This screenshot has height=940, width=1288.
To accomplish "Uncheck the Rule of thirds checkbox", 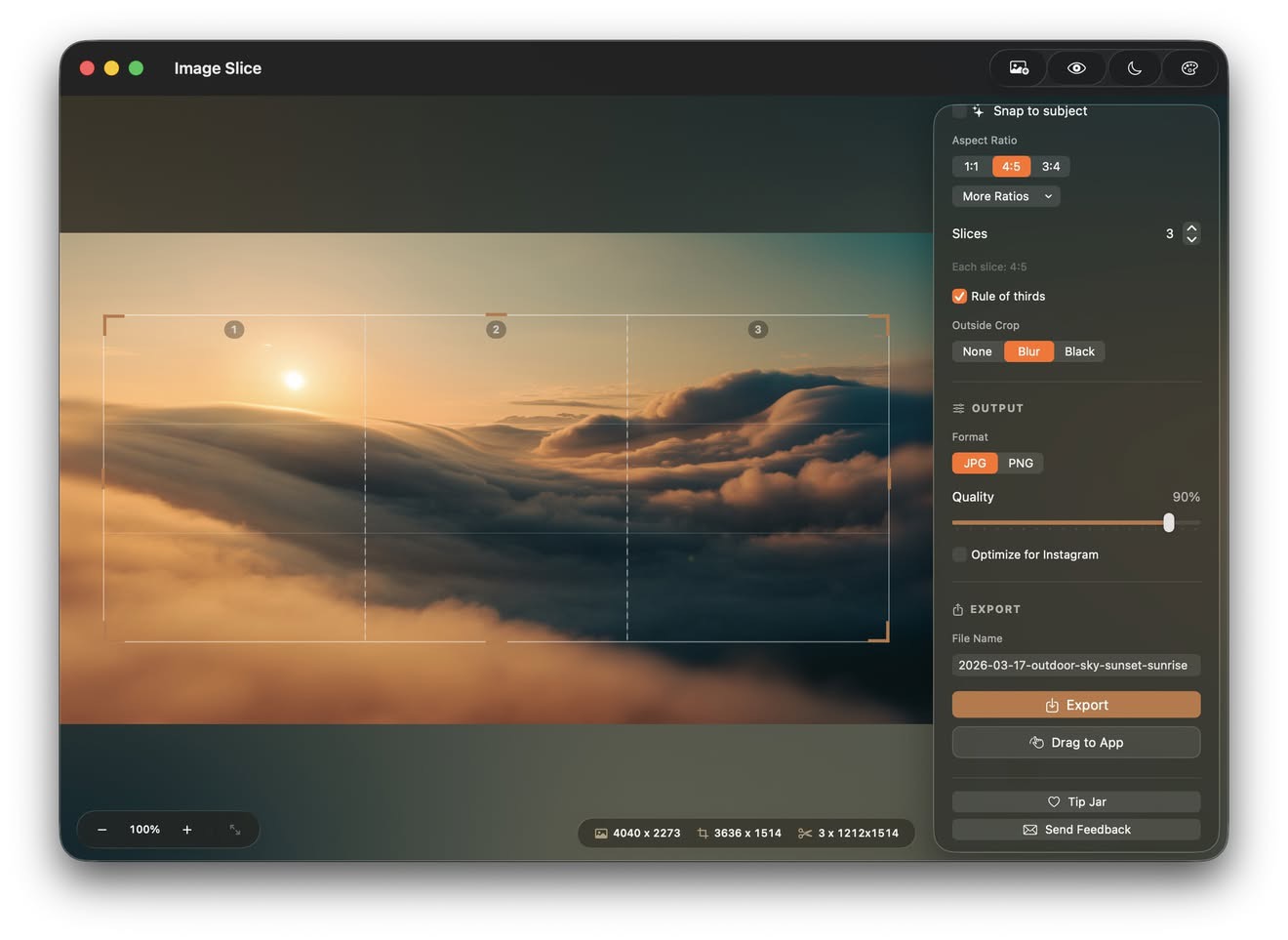I will click(959, 296).
